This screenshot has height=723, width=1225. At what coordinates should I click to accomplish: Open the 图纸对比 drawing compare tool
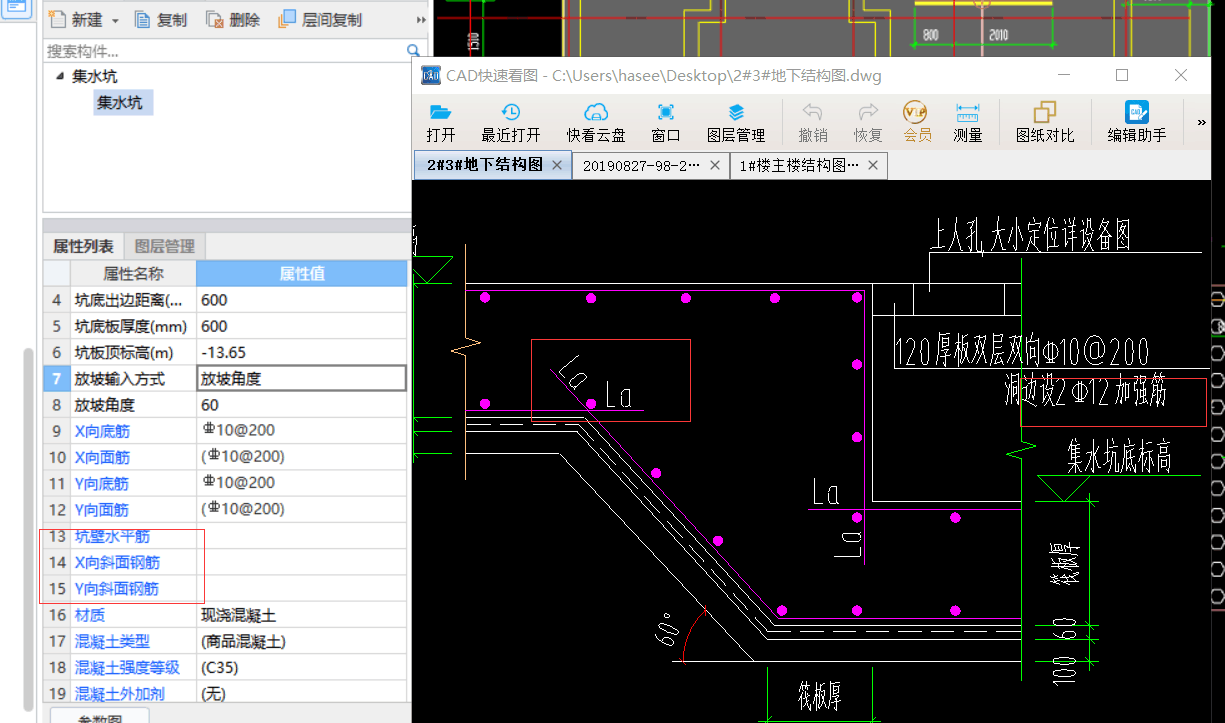tap(1045, 122)
